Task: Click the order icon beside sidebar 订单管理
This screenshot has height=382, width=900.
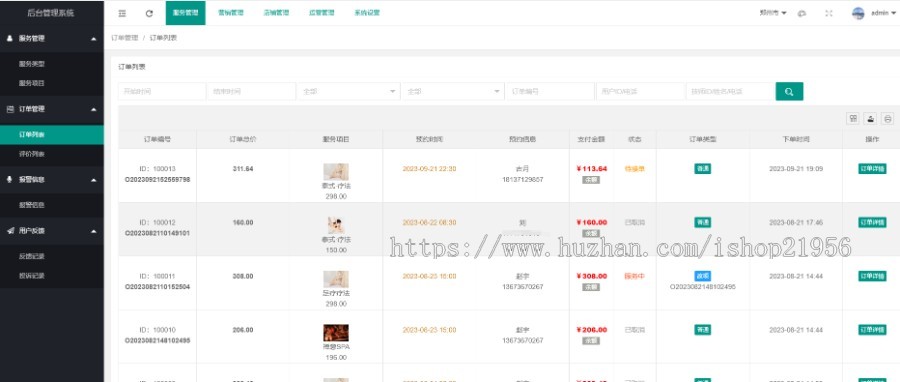Action: [x=10, y=109]
